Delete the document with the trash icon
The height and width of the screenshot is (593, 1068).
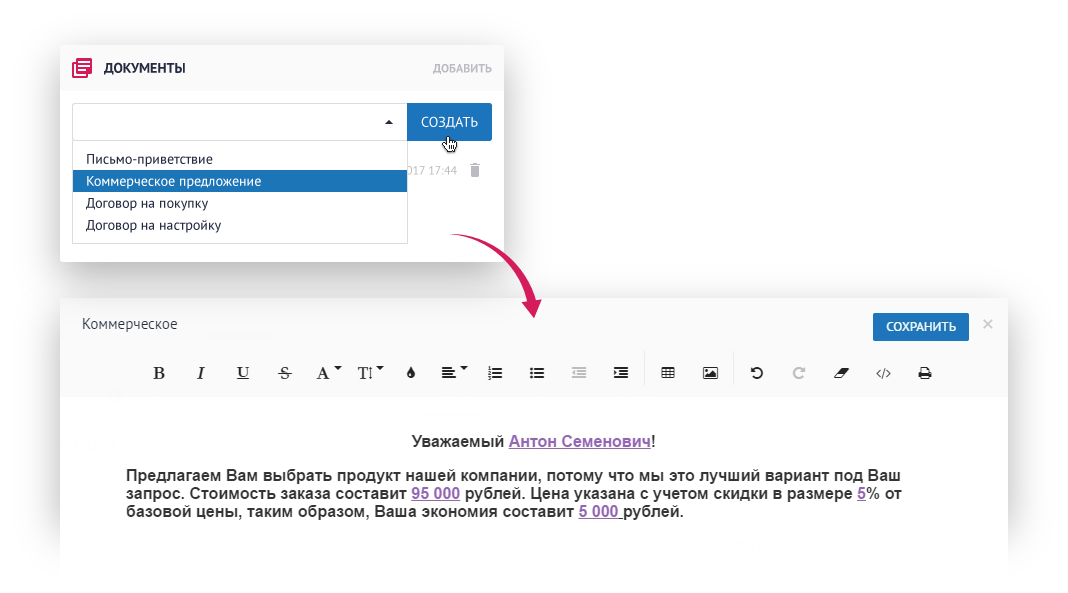click(x=475, y=171)
